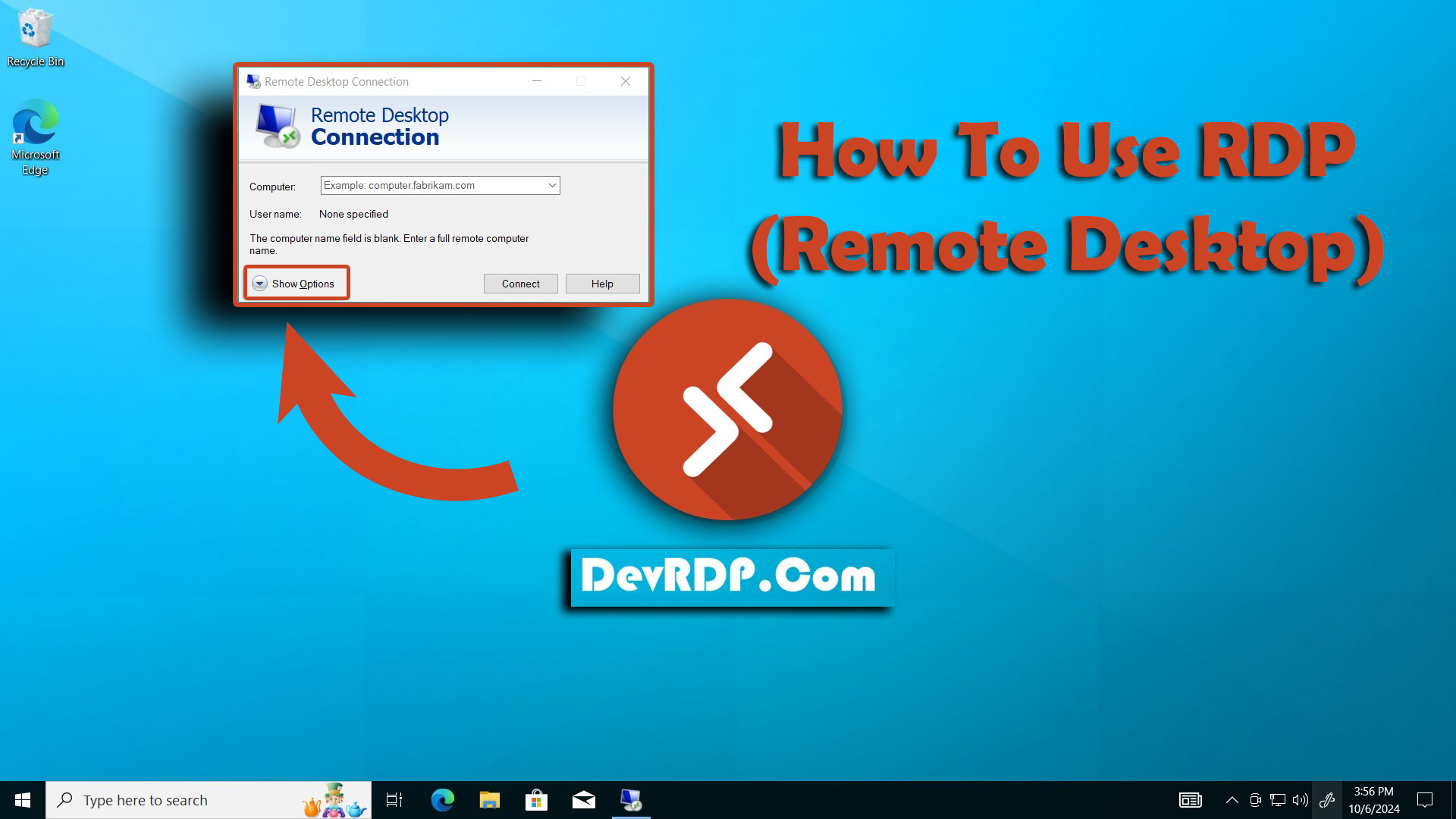This screenshot has width=1456, height=819.
Task: Open Task View from the taskbar
Action: (x=394, y=799)
